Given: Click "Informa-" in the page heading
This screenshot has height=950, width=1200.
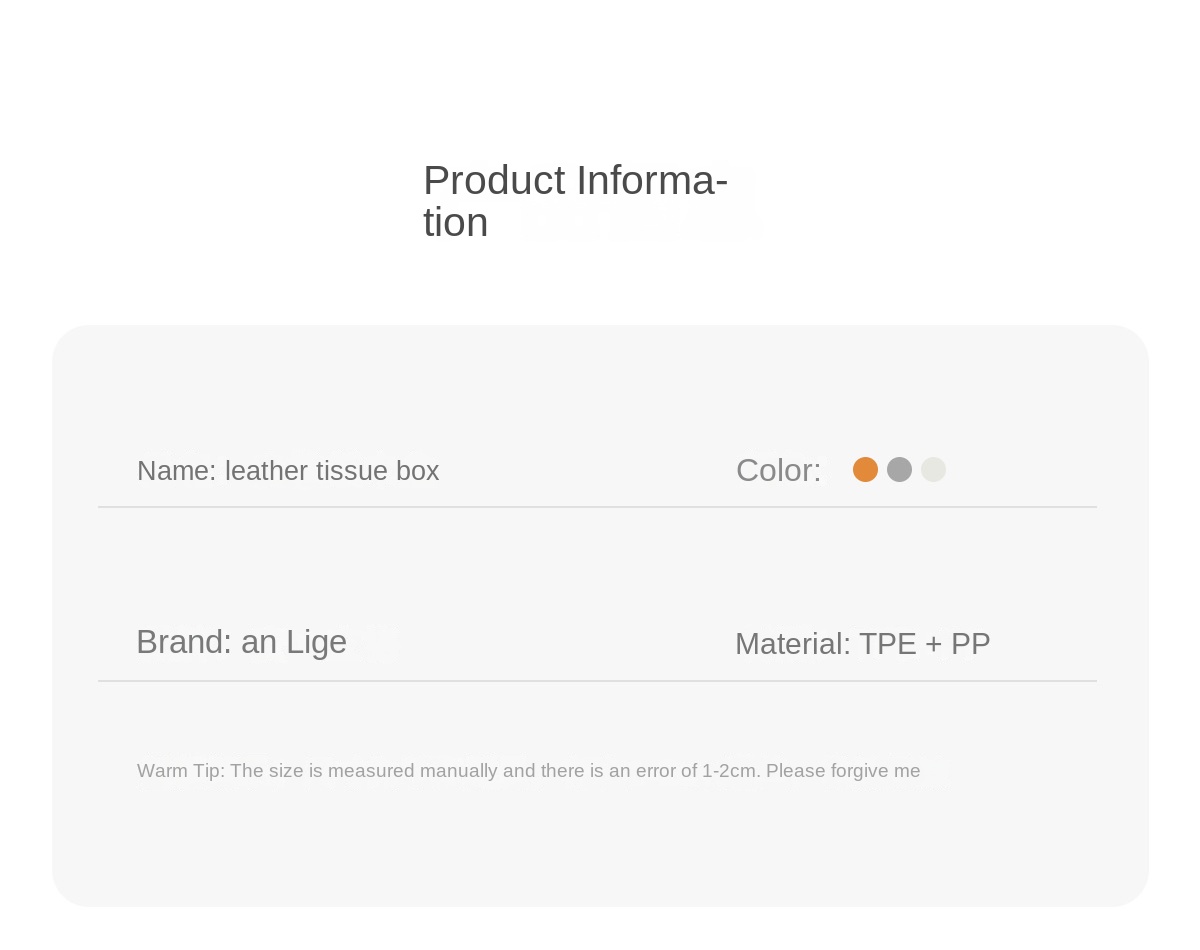Looking at the screenshot, I should pyautogui.click(x=652, y=181).
